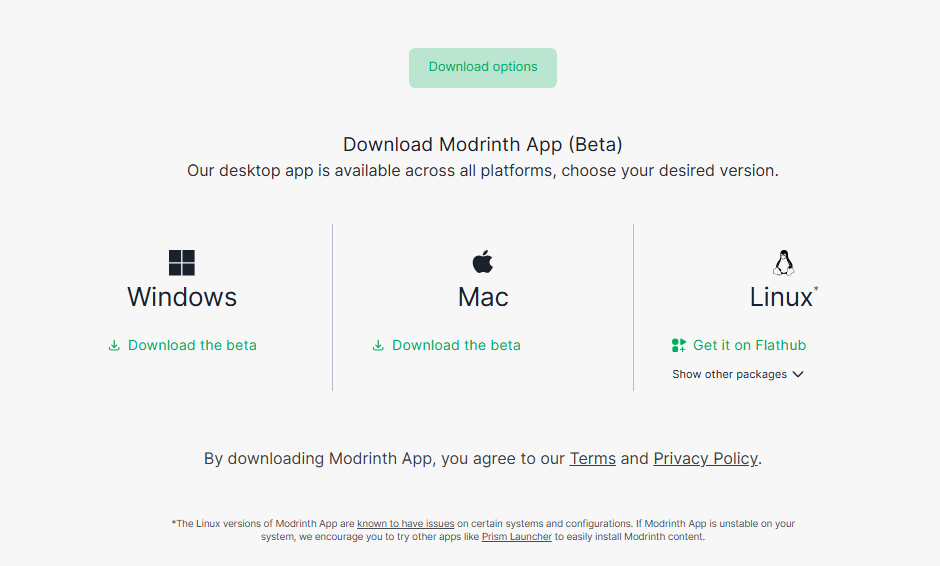Click the Download options button
This screenshot has height=566, width=940.
(483, 68)
